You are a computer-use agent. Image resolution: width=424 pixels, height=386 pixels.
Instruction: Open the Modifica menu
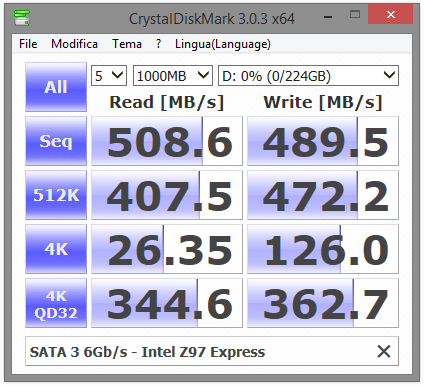click(x=74, y=44)
